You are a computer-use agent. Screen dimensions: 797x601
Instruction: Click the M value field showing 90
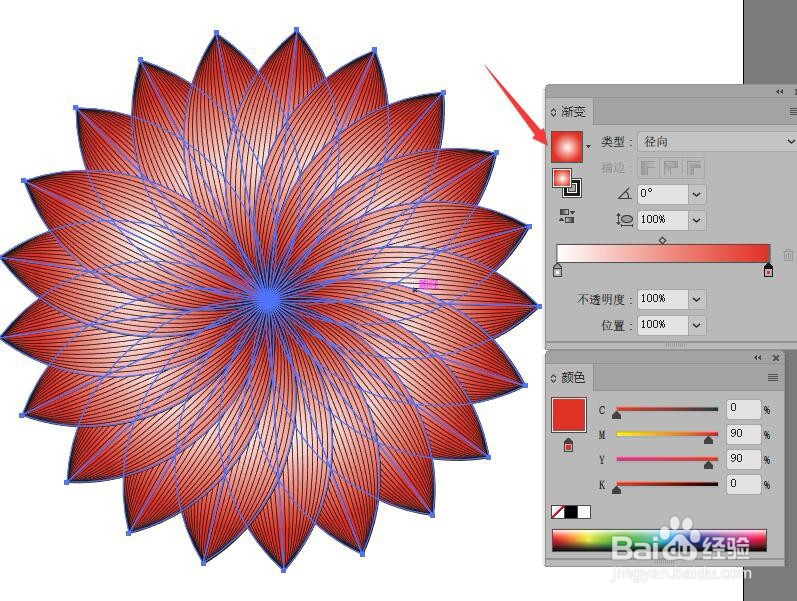(x=744, y=434)
